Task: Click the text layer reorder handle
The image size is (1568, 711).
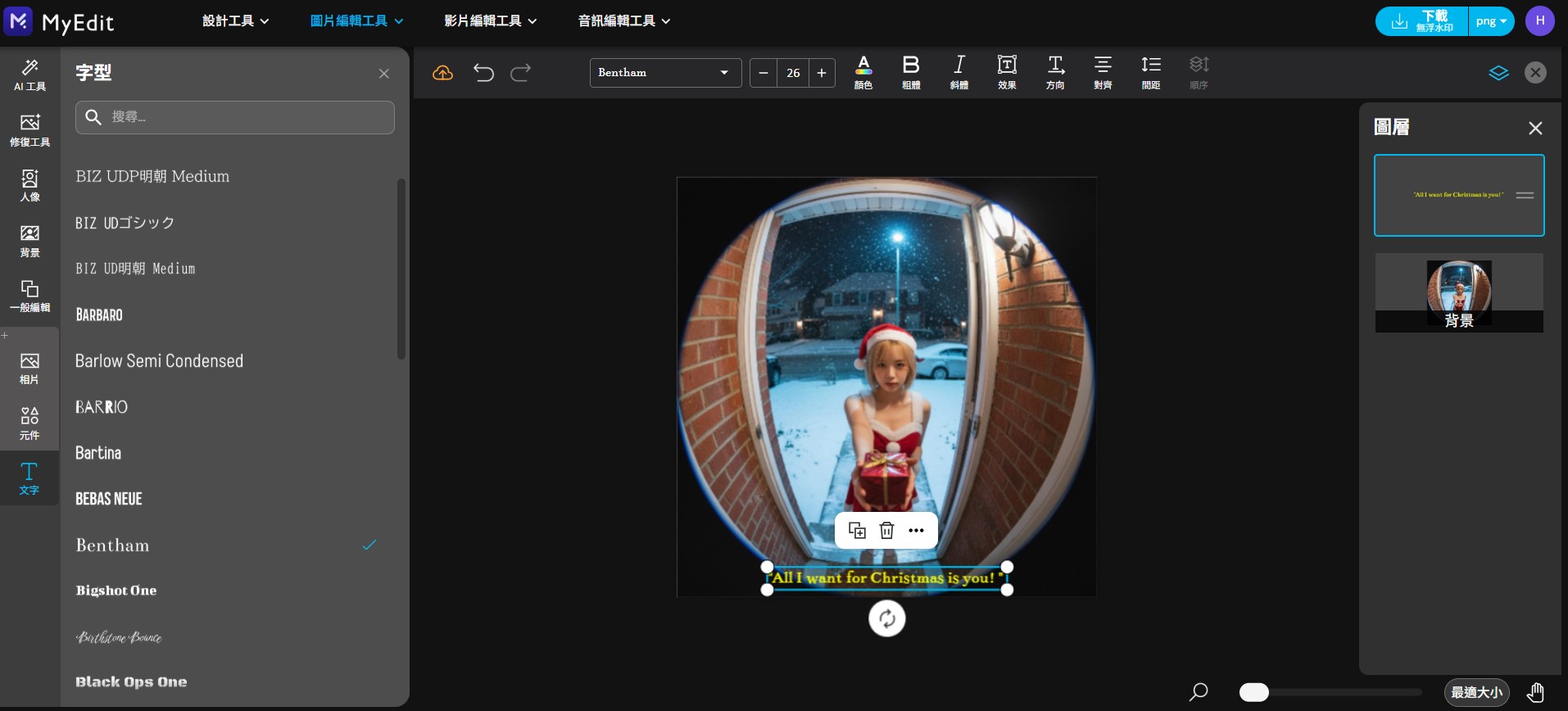Action: tap(1525, 195)
